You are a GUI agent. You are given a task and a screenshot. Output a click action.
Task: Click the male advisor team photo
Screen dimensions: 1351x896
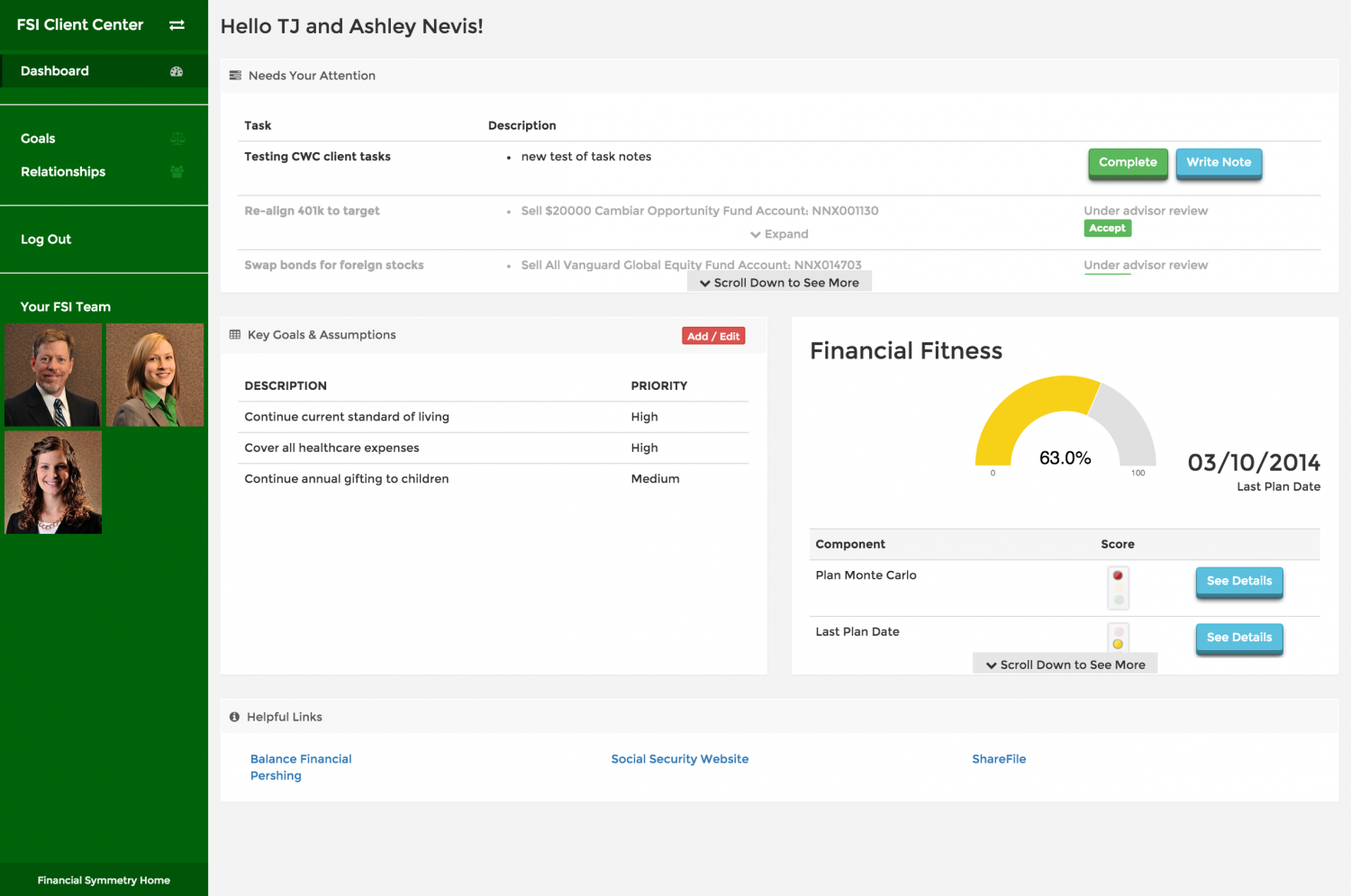click(53, 375)
